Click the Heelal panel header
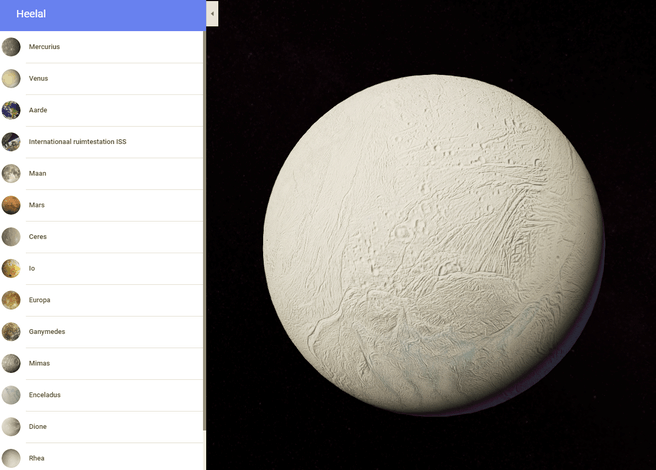The width and height of the screenshot is (656, 470). pos(102,15)
